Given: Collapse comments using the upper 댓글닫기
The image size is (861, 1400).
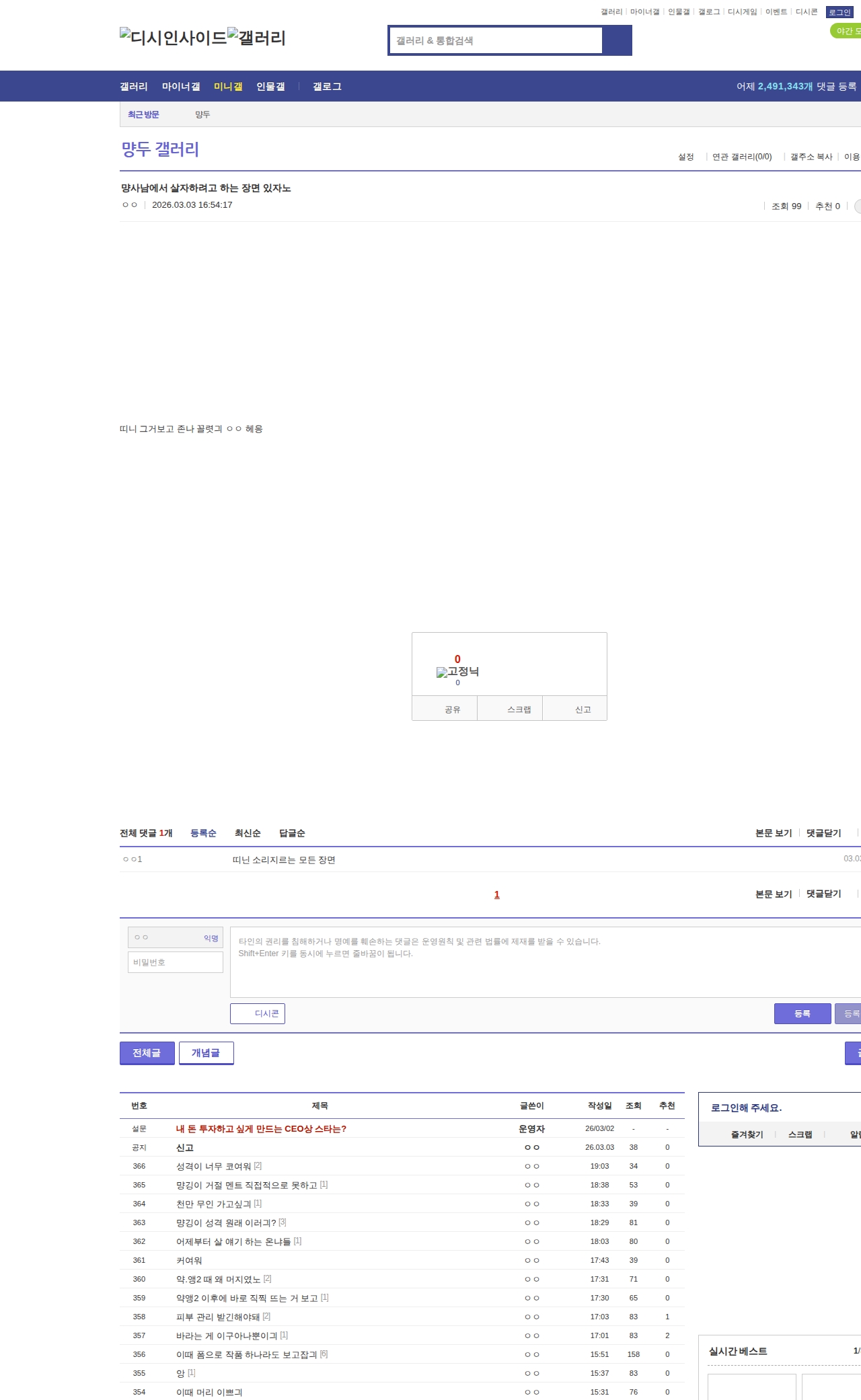Looking at the screenshot, I should pos(823,833).
